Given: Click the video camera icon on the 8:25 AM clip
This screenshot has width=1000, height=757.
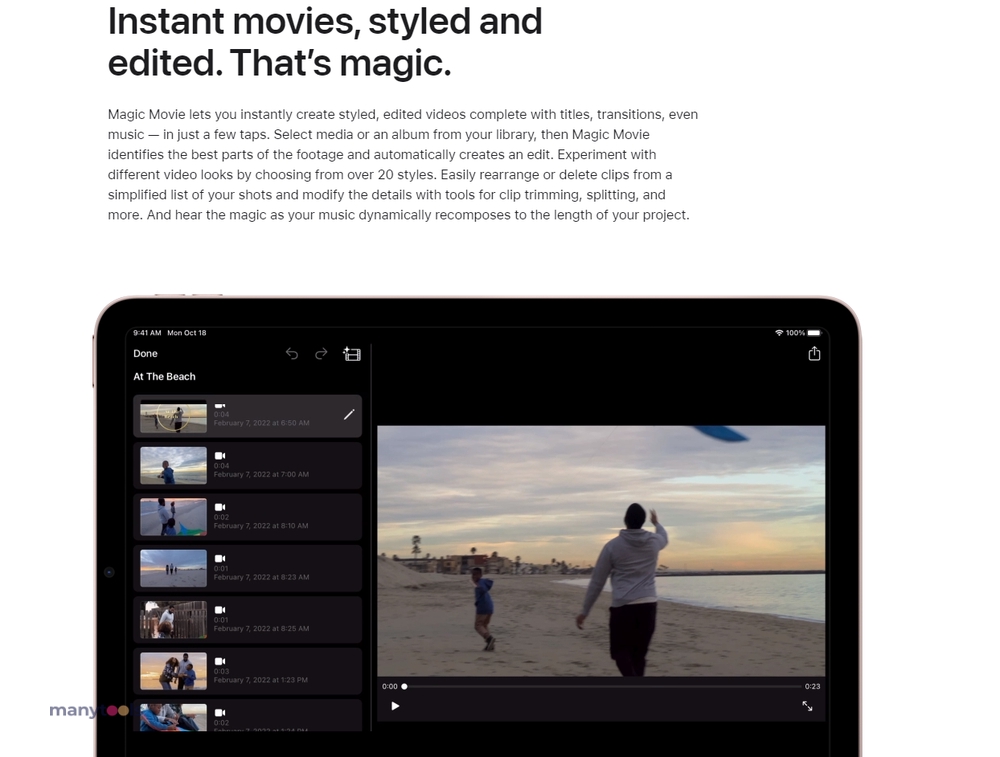Looking at the screenshot, I should click(220, 610).
